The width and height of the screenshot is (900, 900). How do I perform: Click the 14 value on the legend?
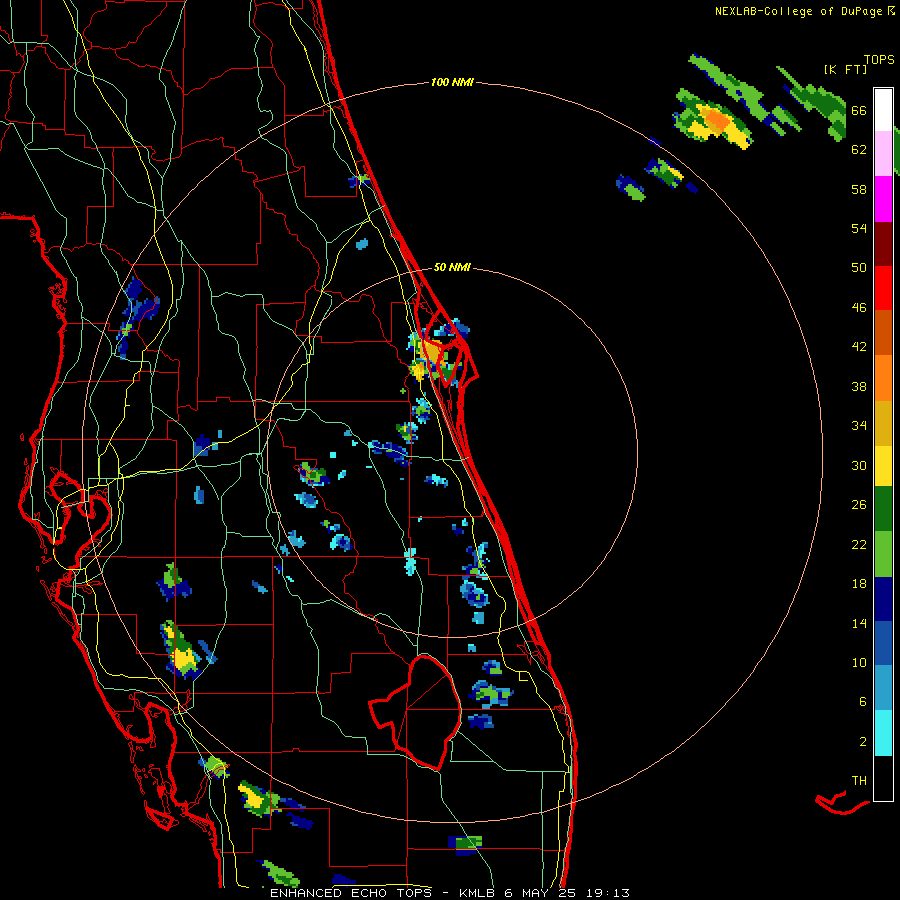tap(859, 623)
